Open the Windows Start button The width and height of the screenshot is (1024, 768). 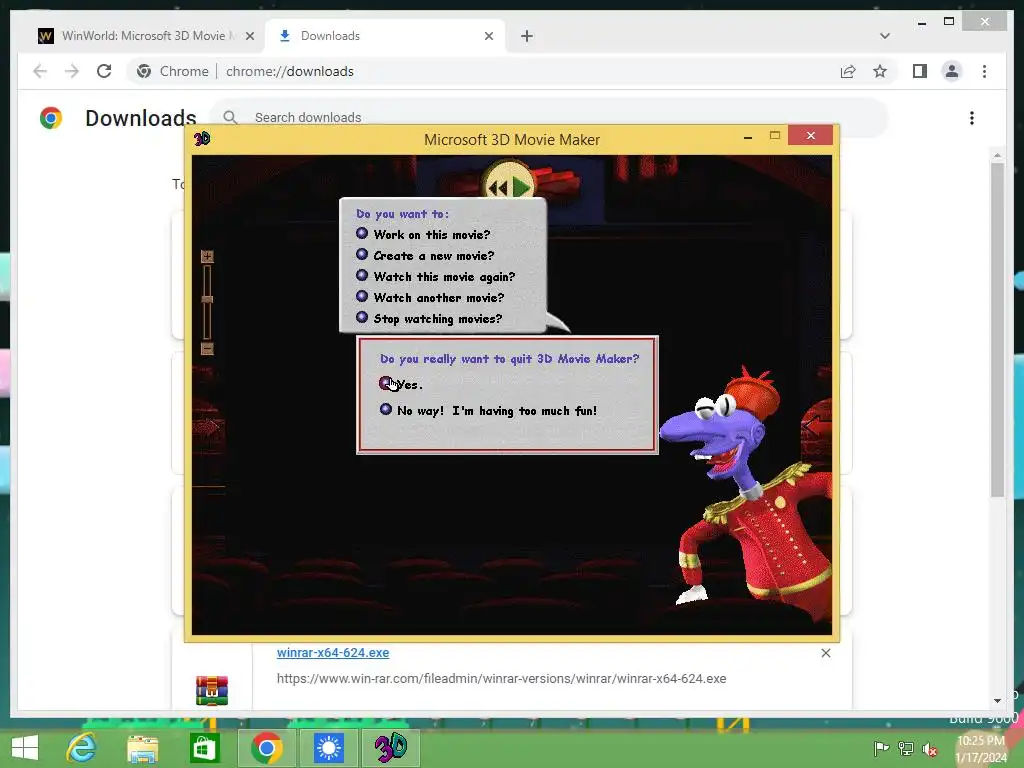pos(25,748)
